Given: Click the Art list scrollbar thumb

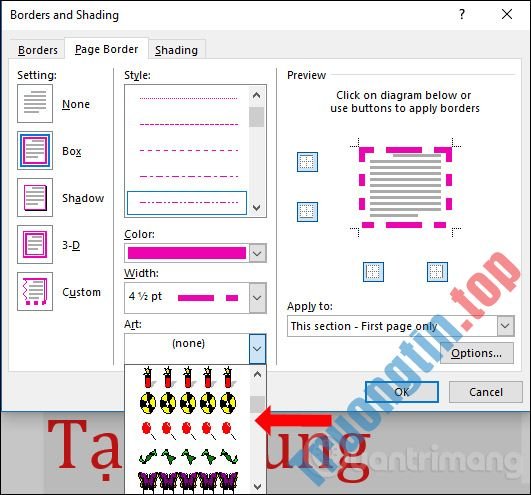Looking at the screenshot, I should point(258,405).
